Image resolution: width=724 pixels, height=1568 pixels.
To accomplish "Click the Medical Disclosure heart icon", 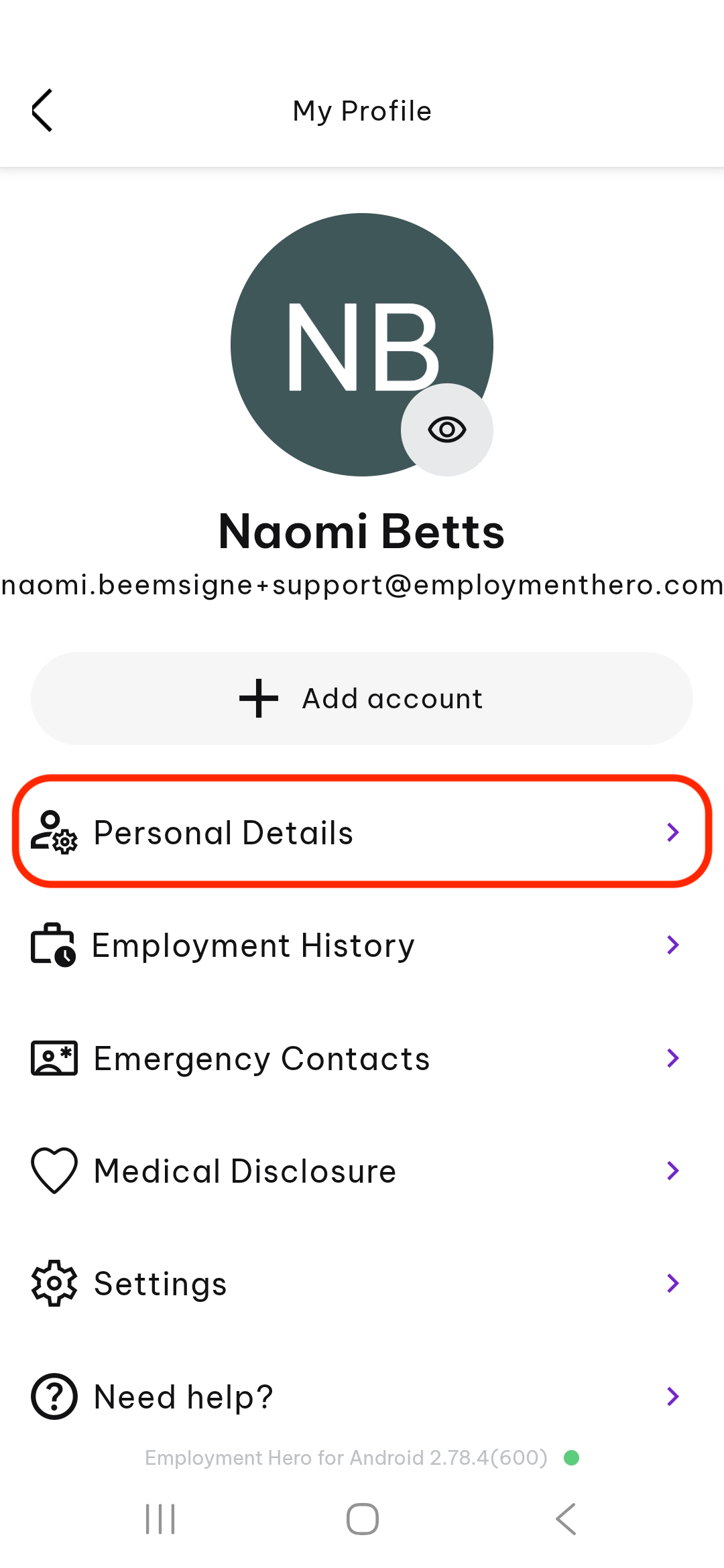I will [54, 1171].
